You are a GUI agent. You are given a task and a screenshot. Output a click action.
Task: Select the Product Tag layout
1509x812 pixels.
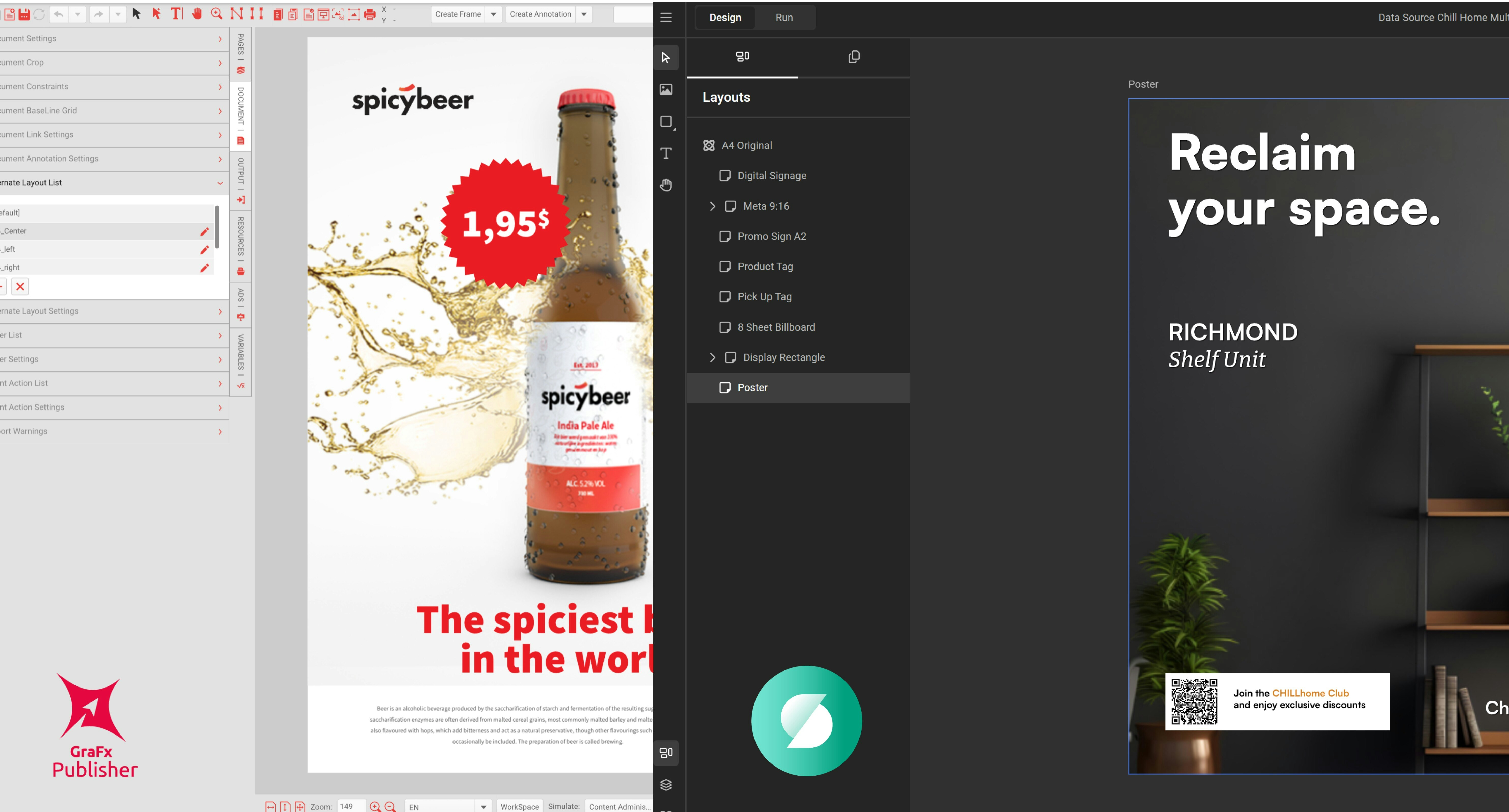tap(764, 266)
